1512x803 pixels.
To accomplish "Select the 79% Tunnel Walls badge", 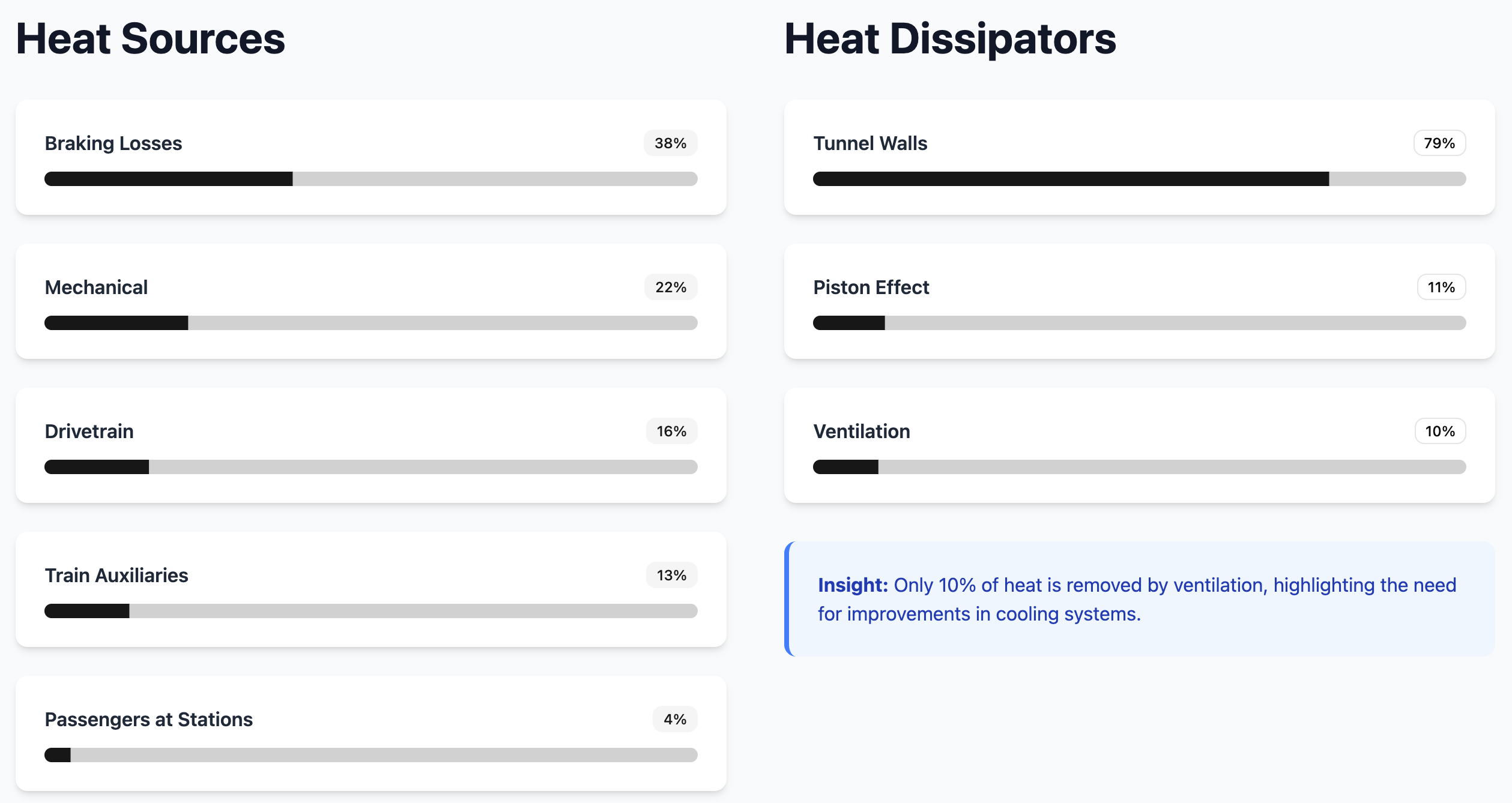I will [x=1439, y=143].
